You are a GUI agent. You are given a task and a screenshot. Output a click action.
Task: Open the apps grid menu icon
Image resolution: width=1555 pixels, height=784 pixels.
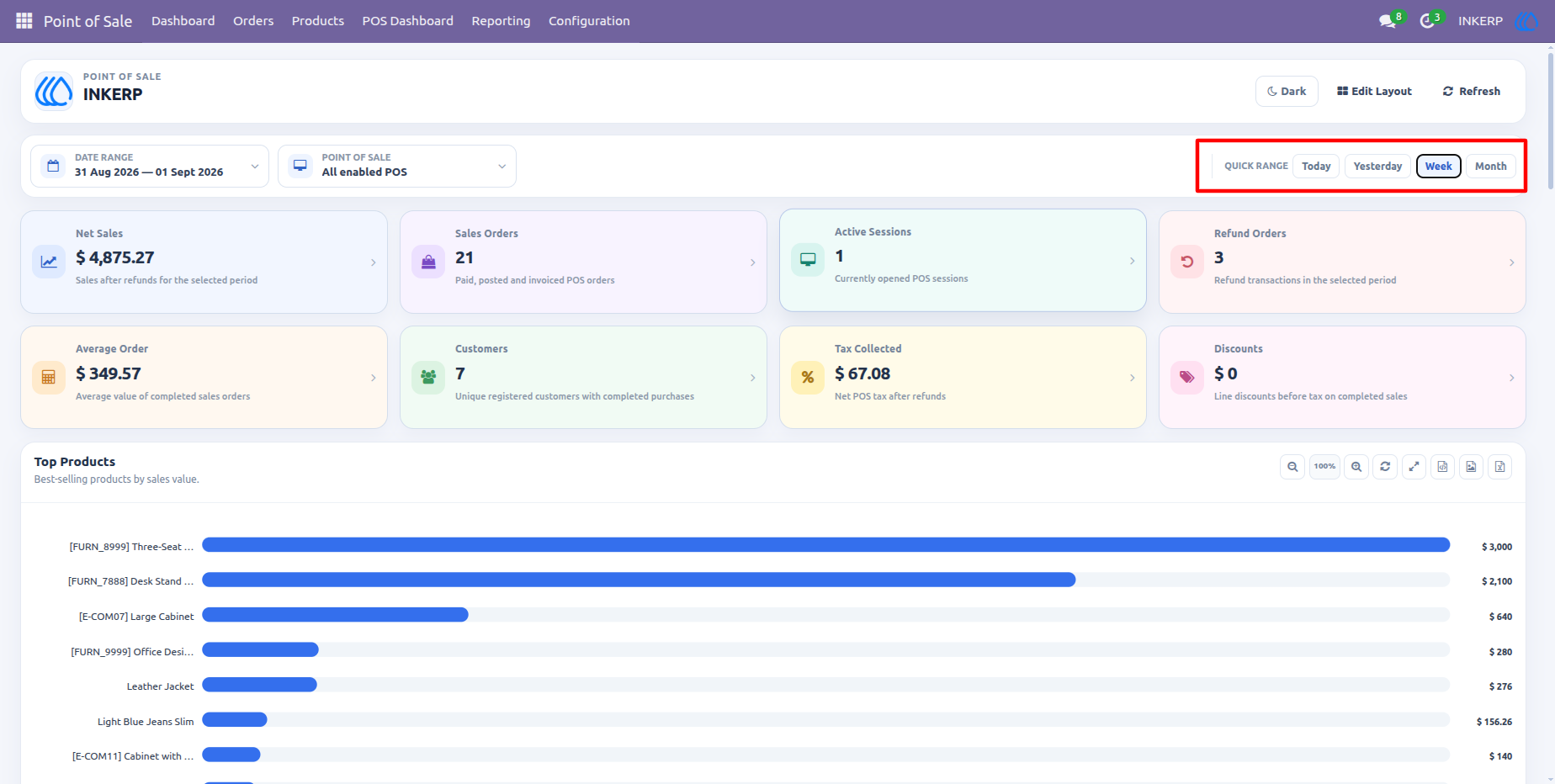coord(24,20)
